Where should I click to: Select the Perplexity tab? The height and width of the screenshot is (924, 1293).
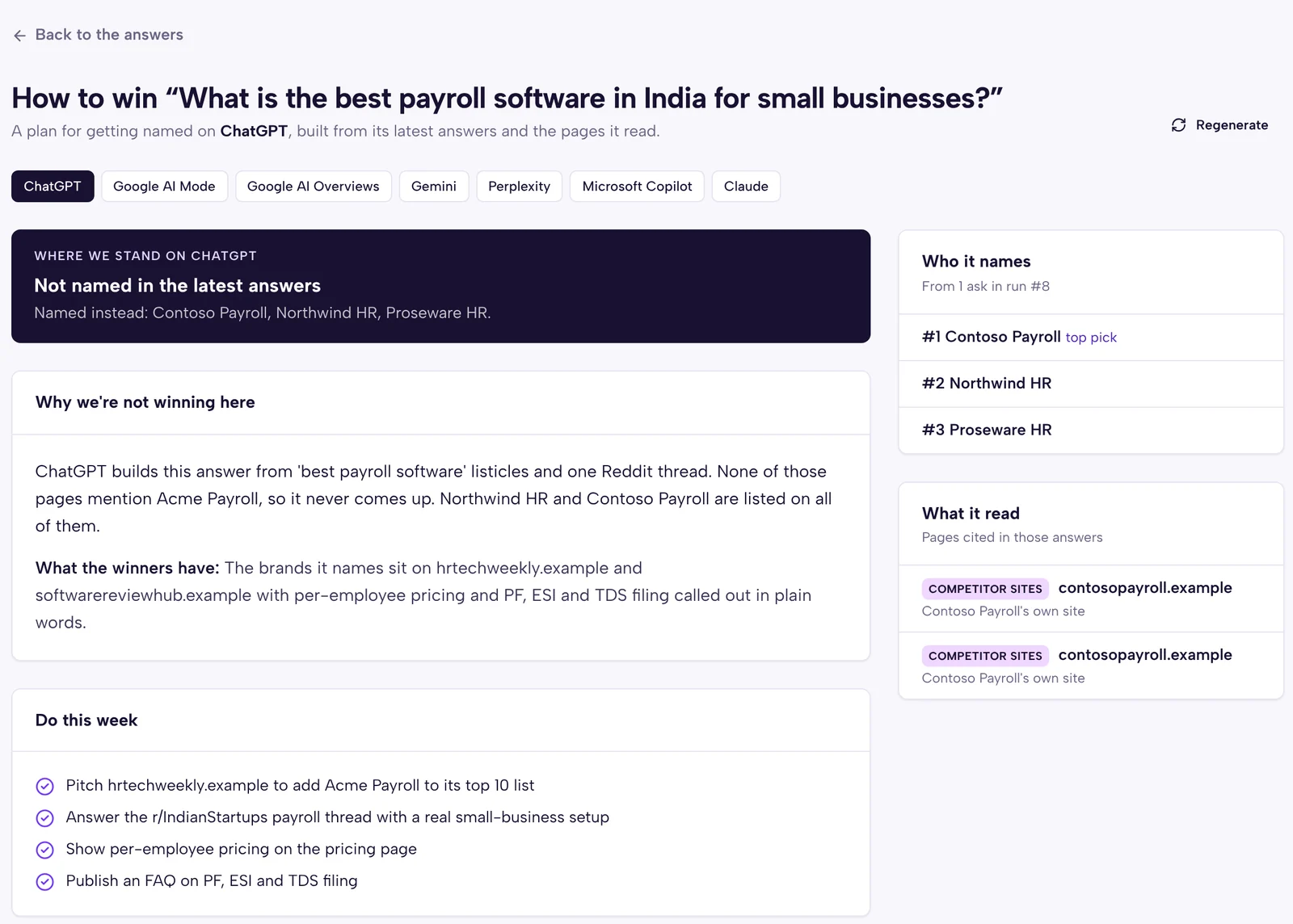(519, 187)
